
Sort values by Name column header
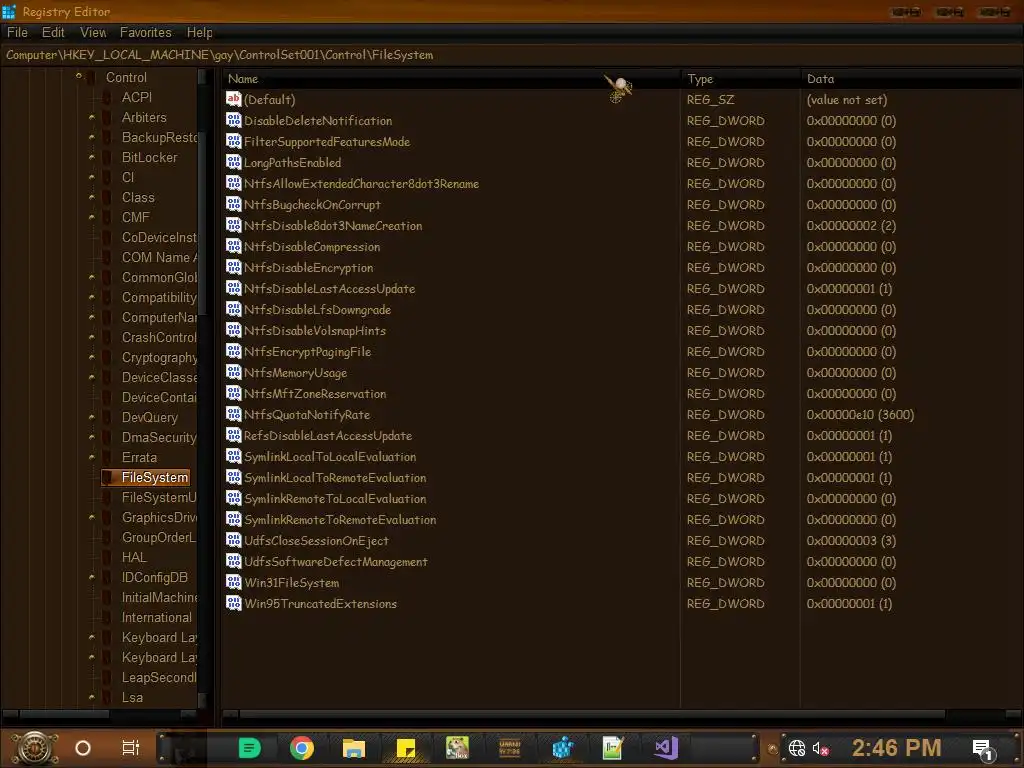pos(451,78)
